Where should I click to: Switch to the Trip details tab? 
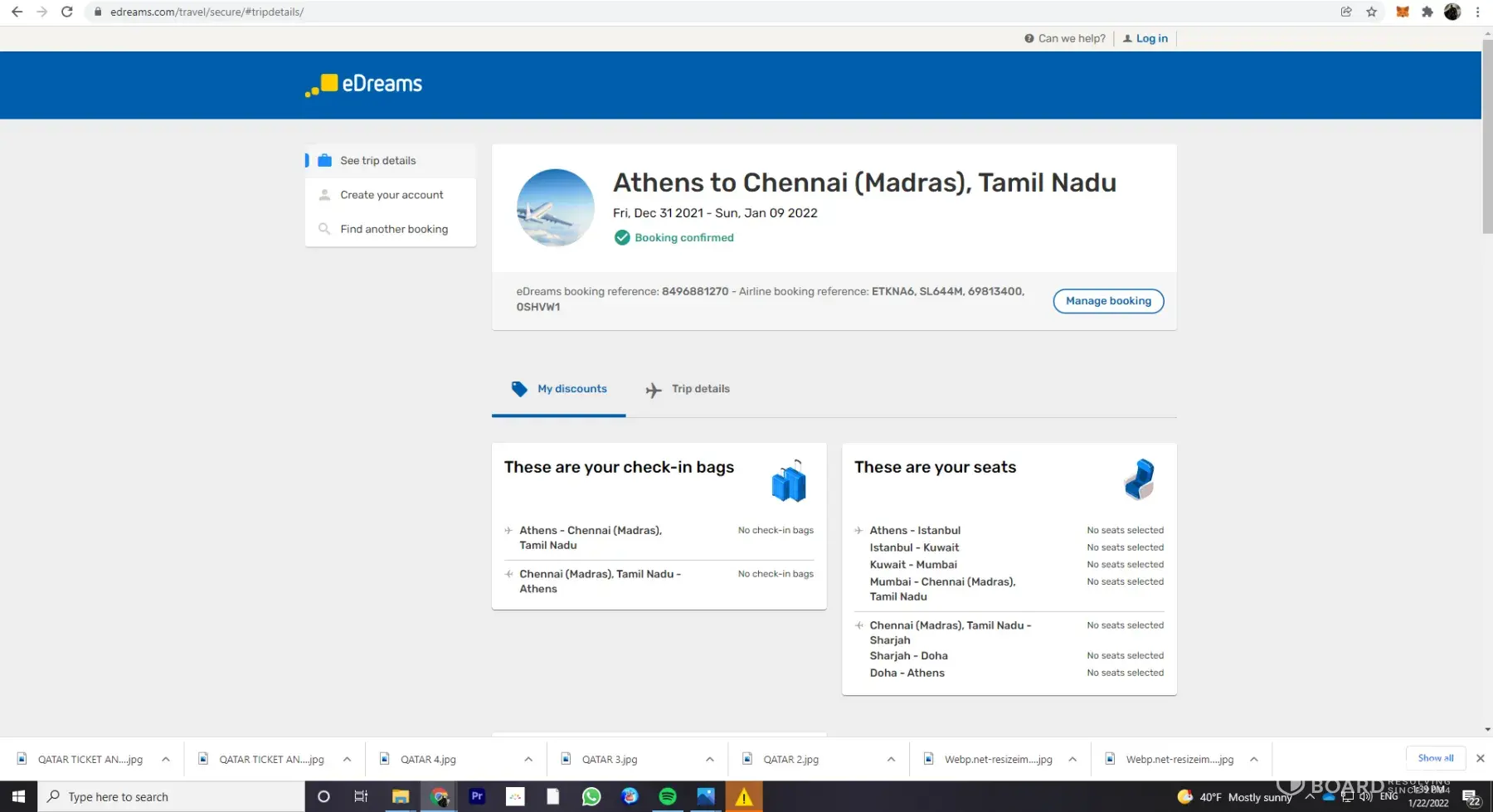click(688, 389)
